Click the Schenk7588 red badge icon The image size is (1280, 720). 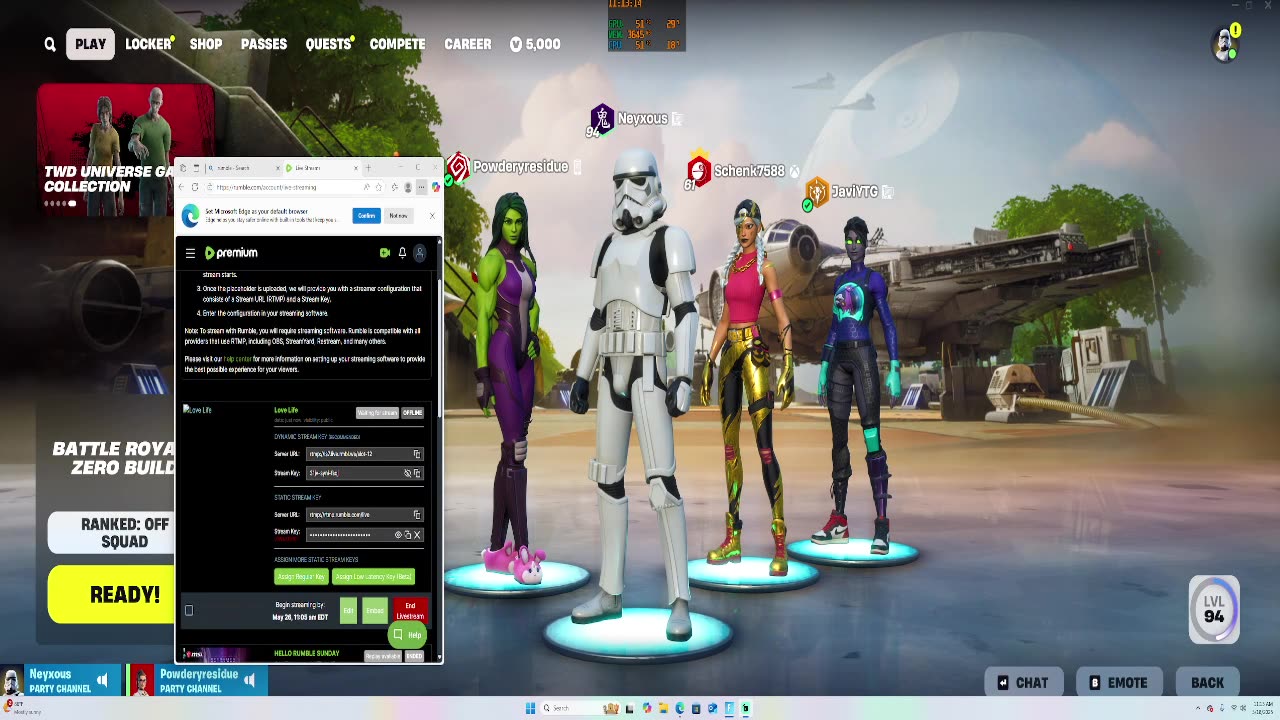698,171
